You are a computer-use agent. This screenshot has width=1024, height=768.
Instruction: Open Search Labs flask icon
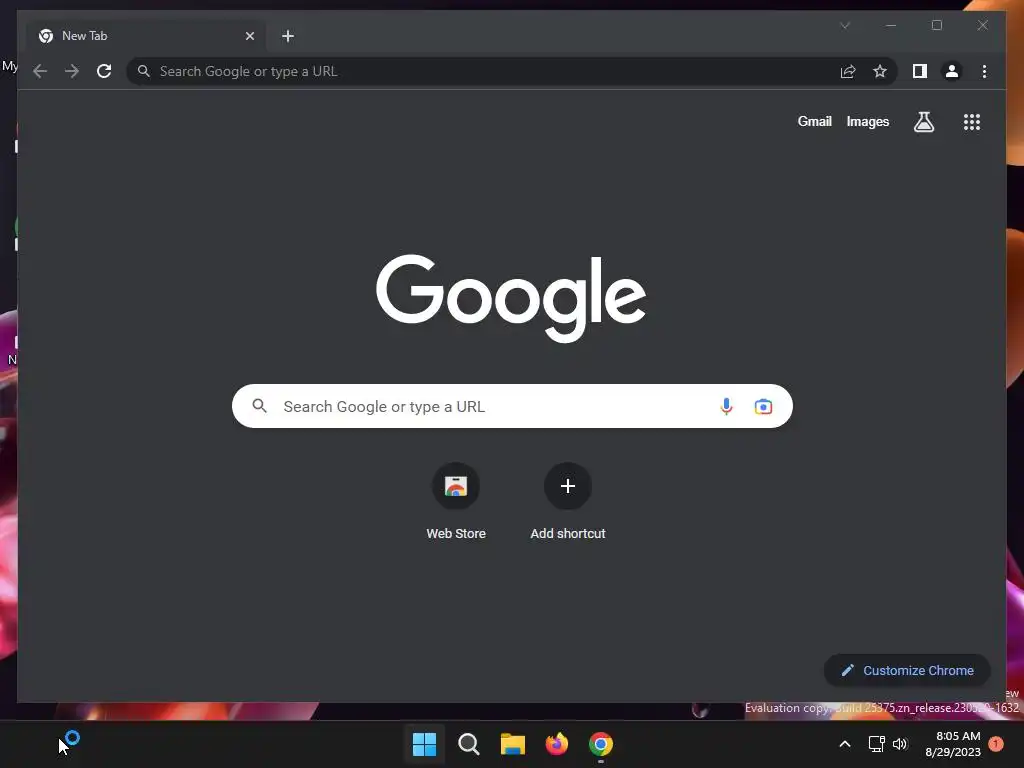[923, 121]
